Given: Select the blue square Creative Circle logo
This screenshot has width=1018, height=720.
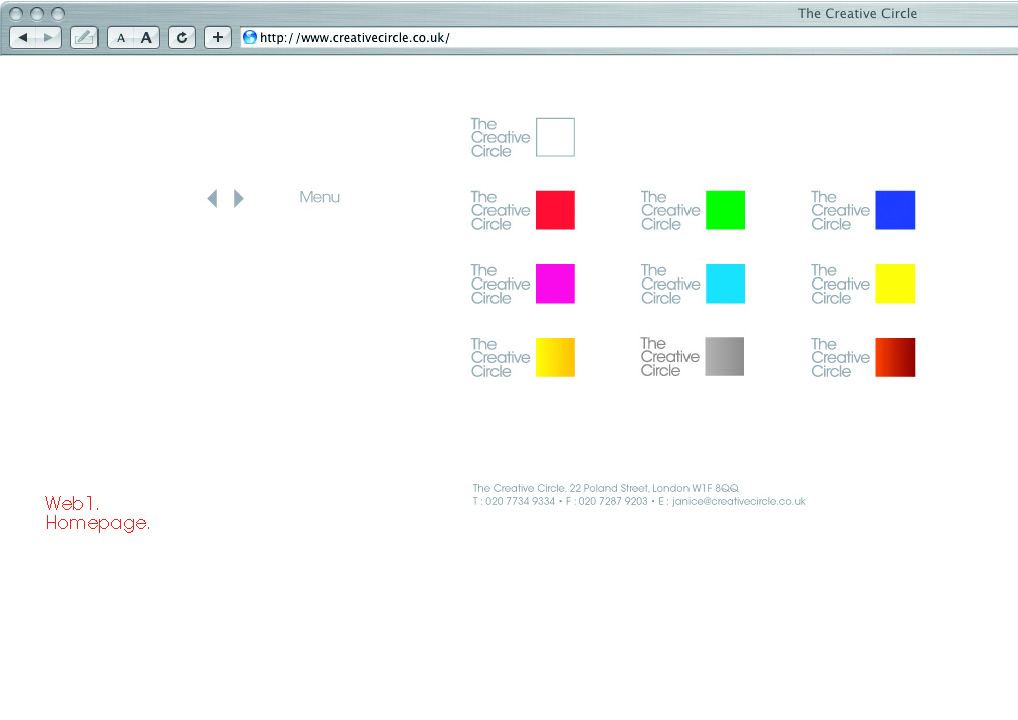Looking at the screenshot, I should (895, 210).
